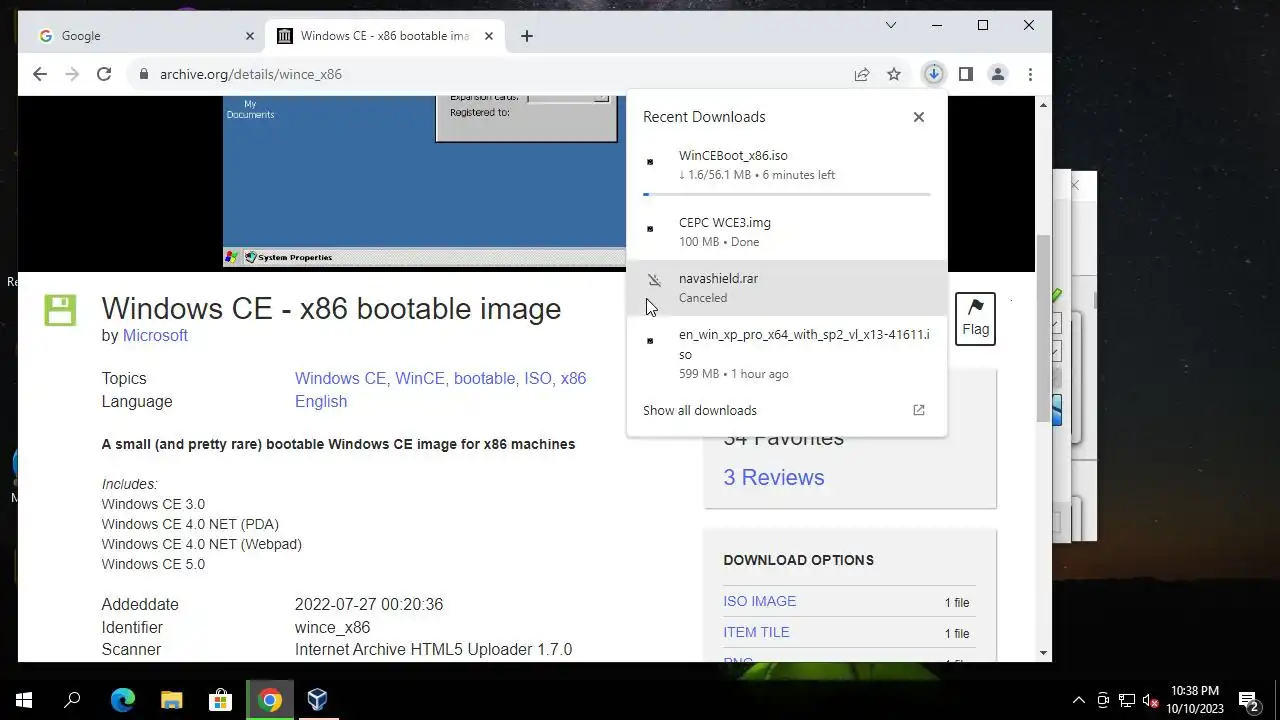Viewport: 1280px width, 720px height.
Task: Click the network tray icon
Action: pos(1127,700)
